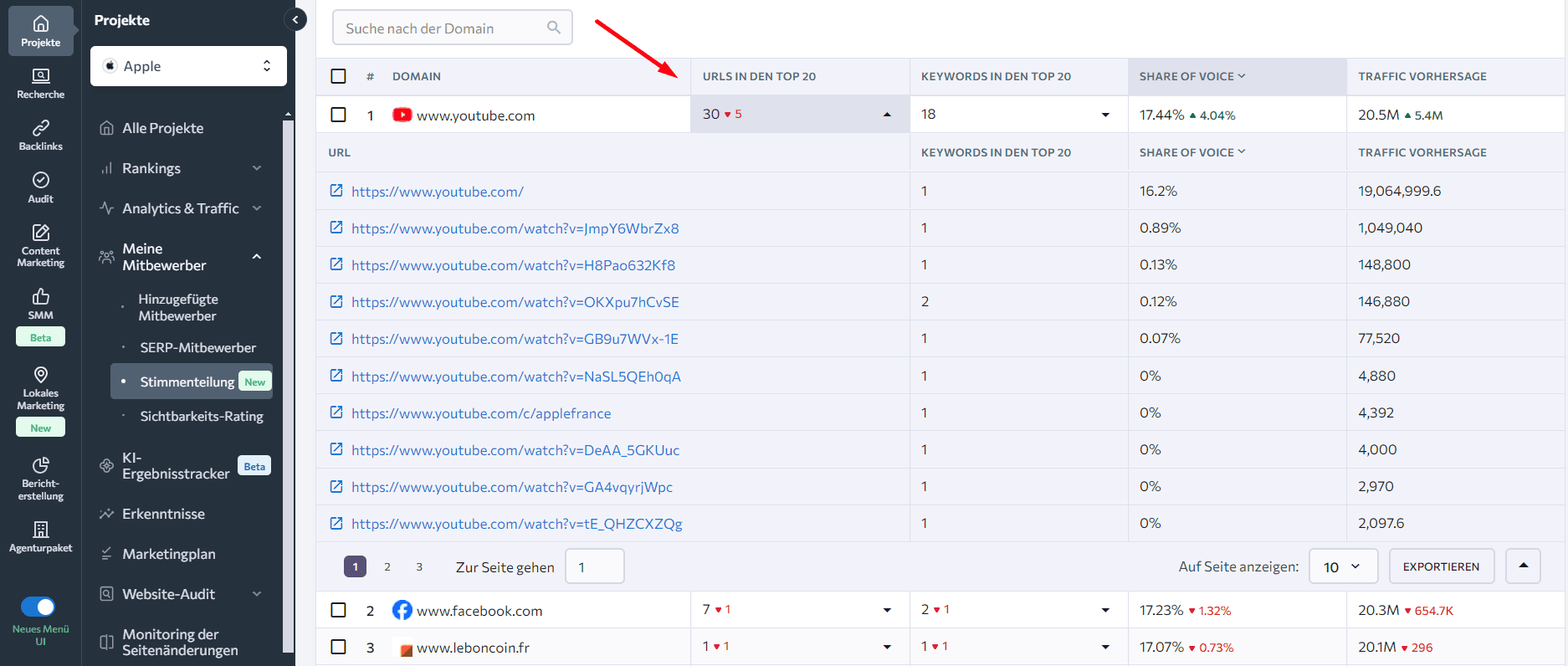1568x666 pixels.
Task: Open SERP-Mitbewerber submenu item
Action: click(197, 347)
